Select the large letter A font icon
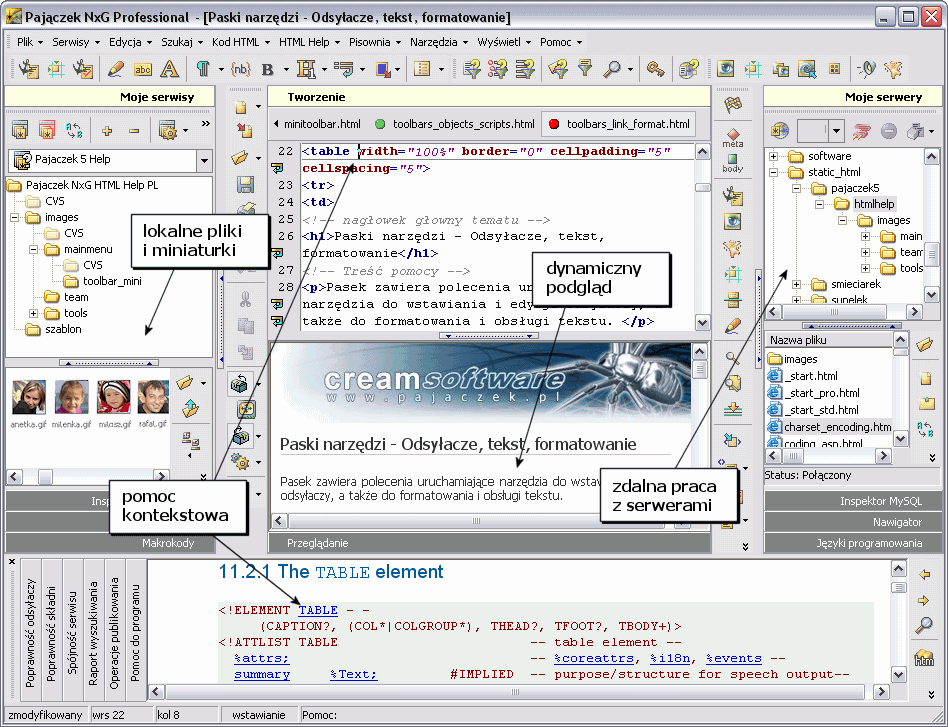 point(169,69)
